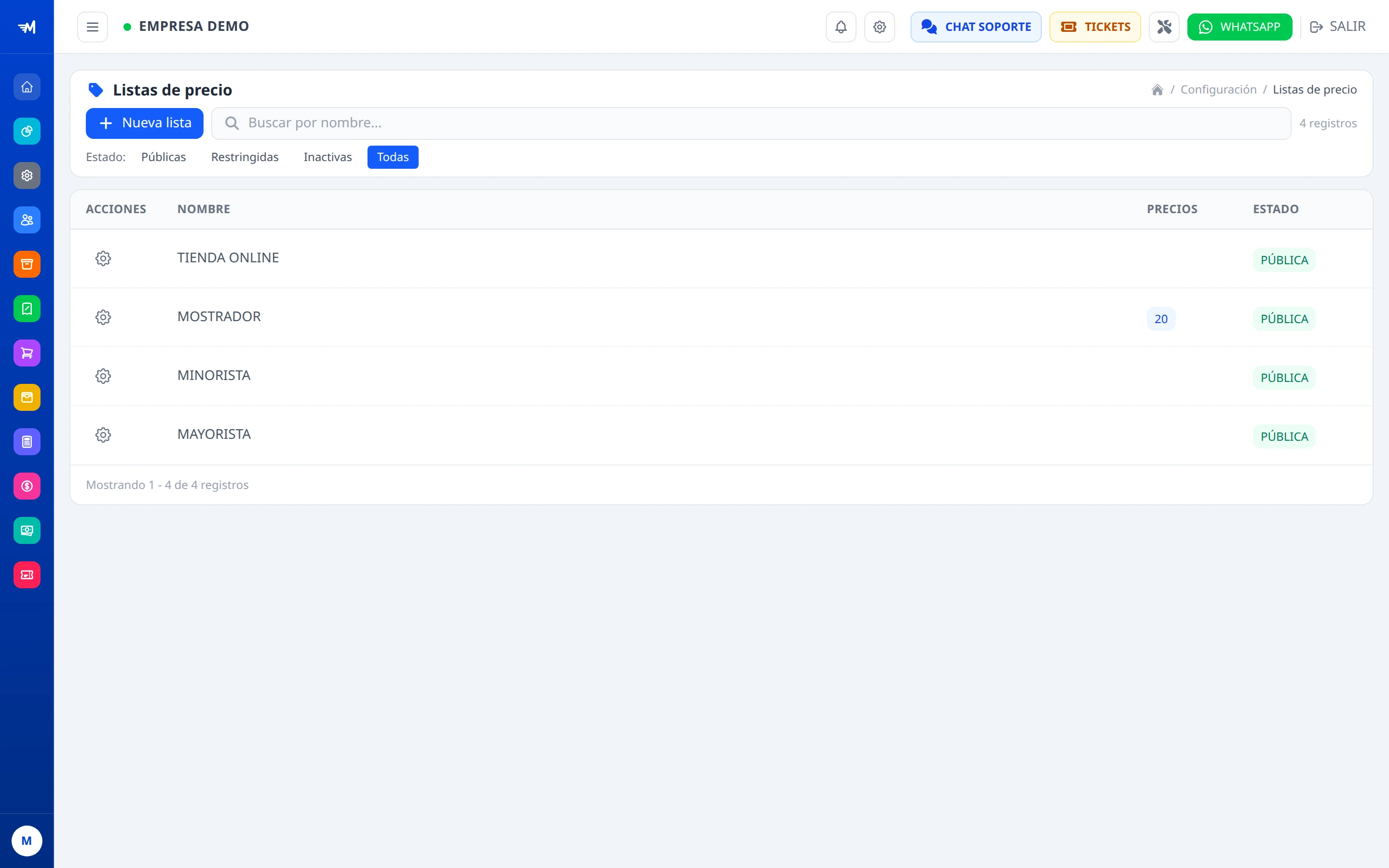Screen dimensions: 1389x868
Task: Open the users icon in the sidebar
Action: [27, 220]
